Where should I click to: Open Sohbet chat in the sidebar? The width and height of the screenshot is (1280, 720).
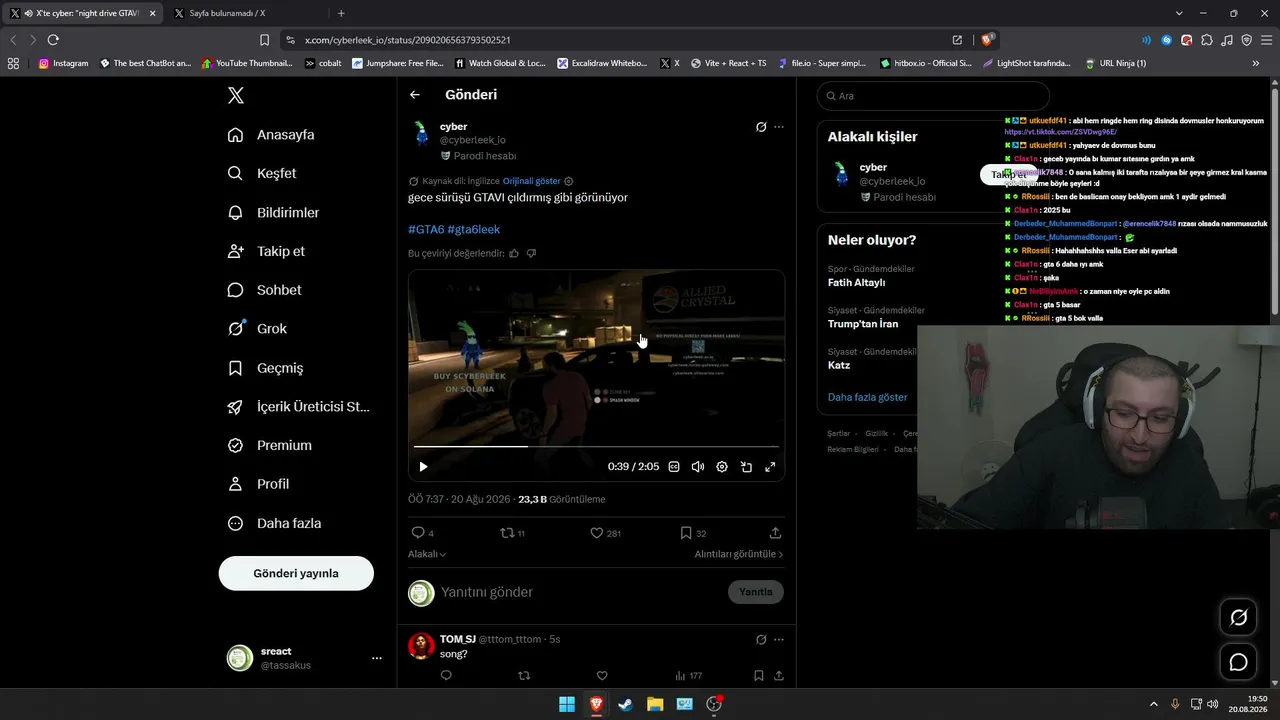pos(265,290)
